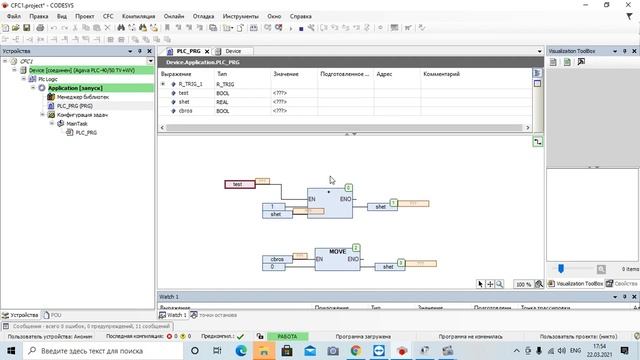Image resolution: width=640 pixels, height=360 pixels.
Task: Click the Start program play icon
Action: tap(291, 28)
